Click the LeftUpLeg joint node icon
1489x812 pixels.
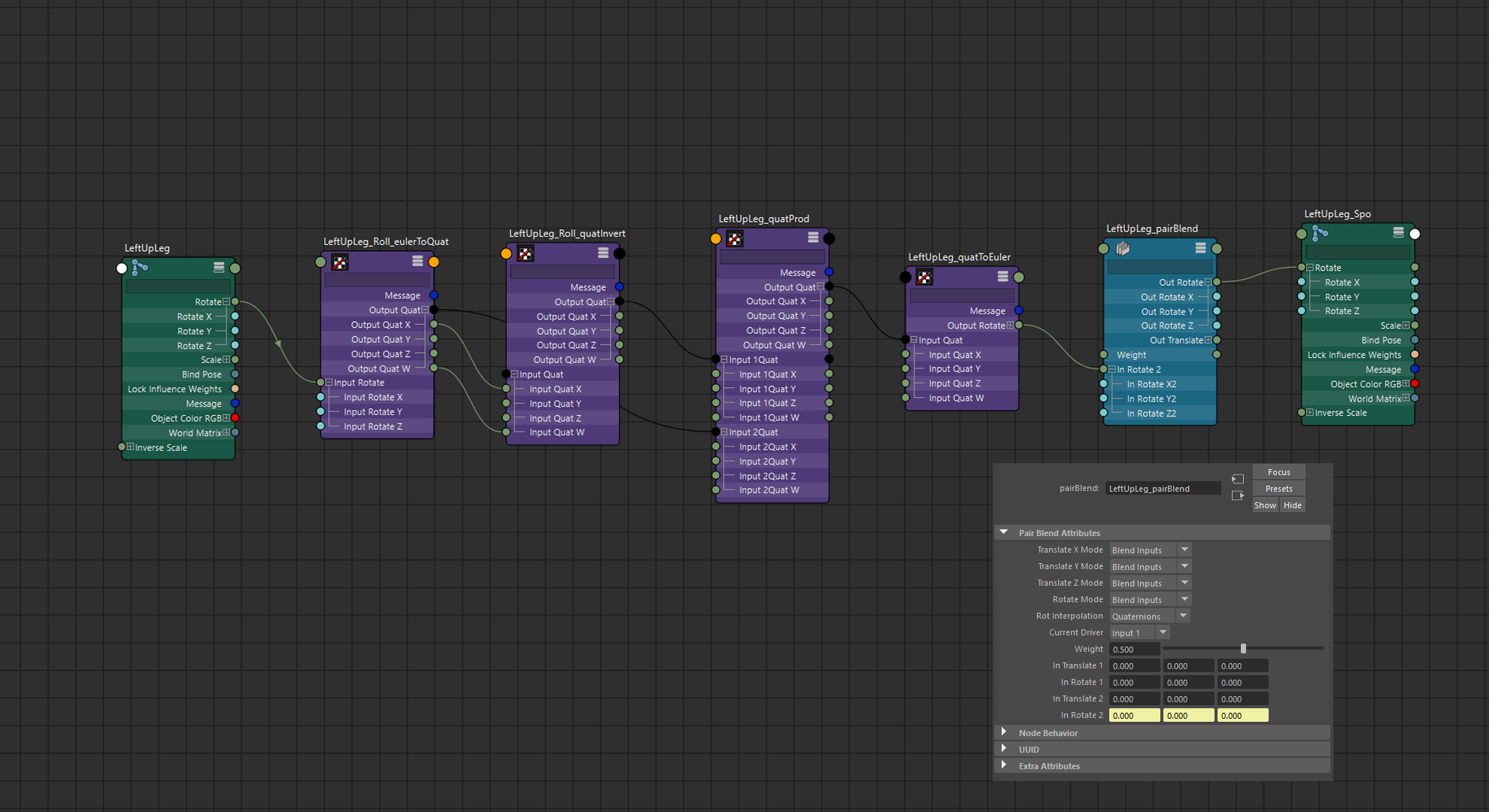coord(140,267)
